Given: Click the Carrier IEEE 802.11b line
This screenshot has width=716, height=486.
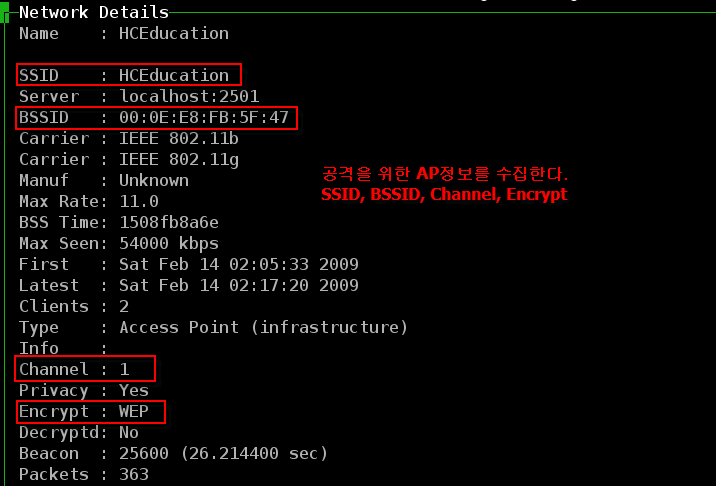Looking at the screenshot, I should coord(129,138).
